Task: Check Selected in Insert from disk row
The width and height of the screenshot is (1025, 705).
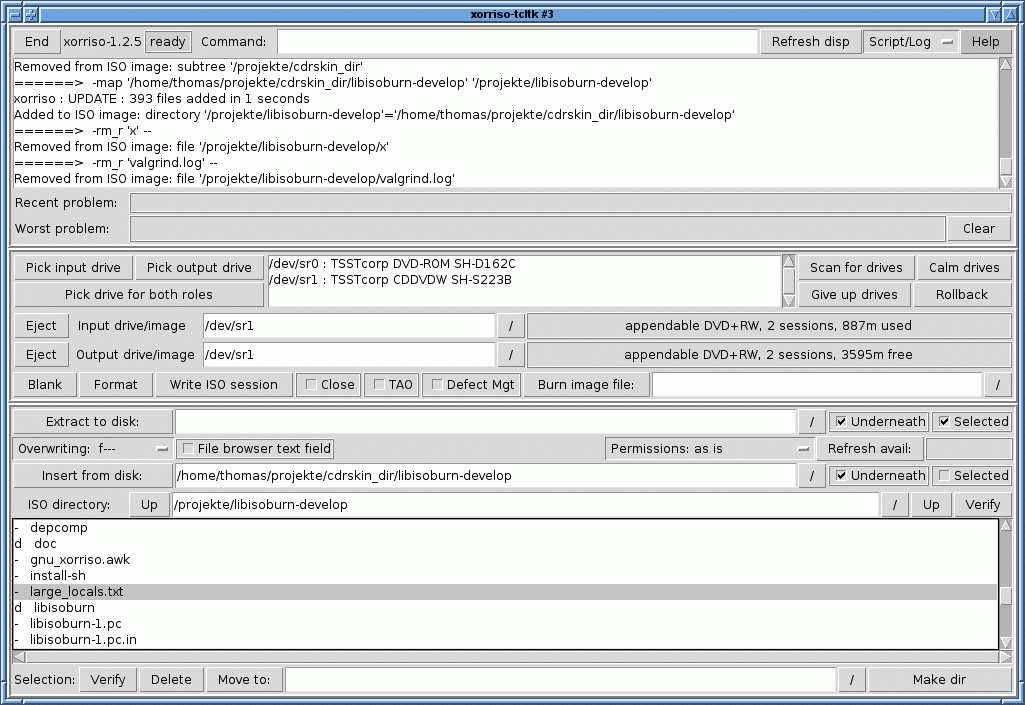Action: click(972, 476)
